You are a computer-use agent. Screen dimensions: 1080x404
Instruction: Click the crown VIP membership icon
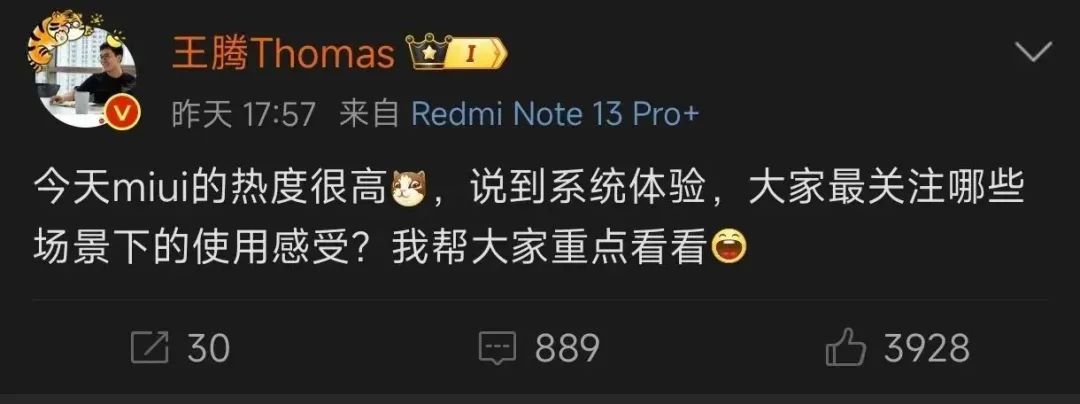428,54
